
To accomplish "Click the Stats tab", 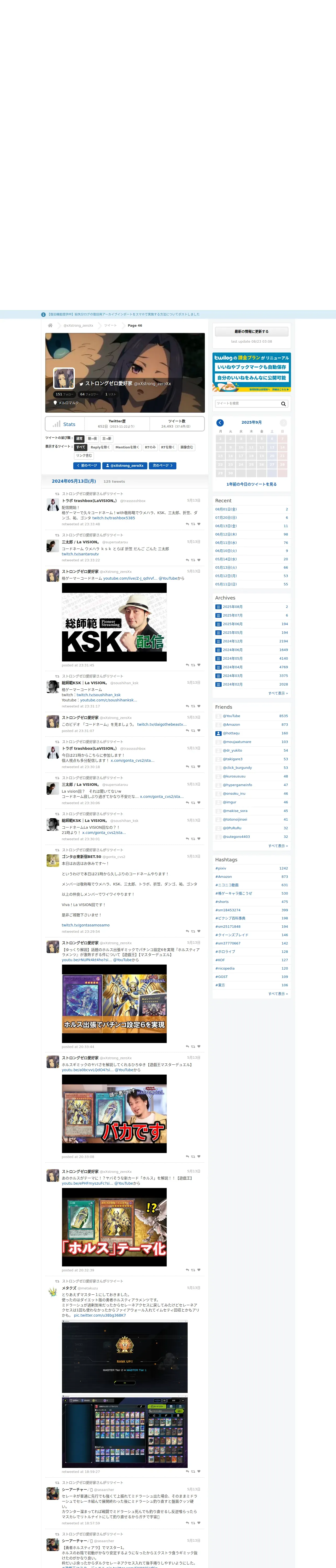I will click(x=64, y=424).
